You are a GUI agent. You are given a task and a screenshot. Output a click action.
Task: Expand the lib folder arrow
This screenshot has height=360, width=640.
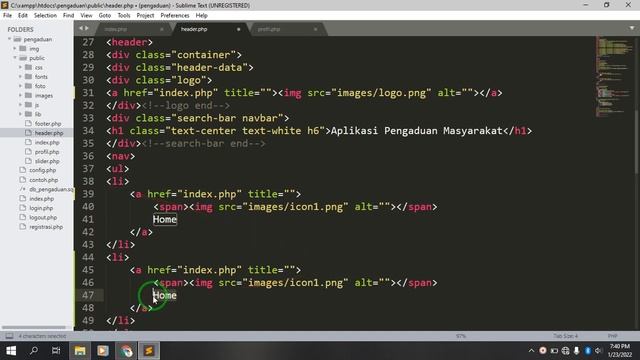coord(20,114)
